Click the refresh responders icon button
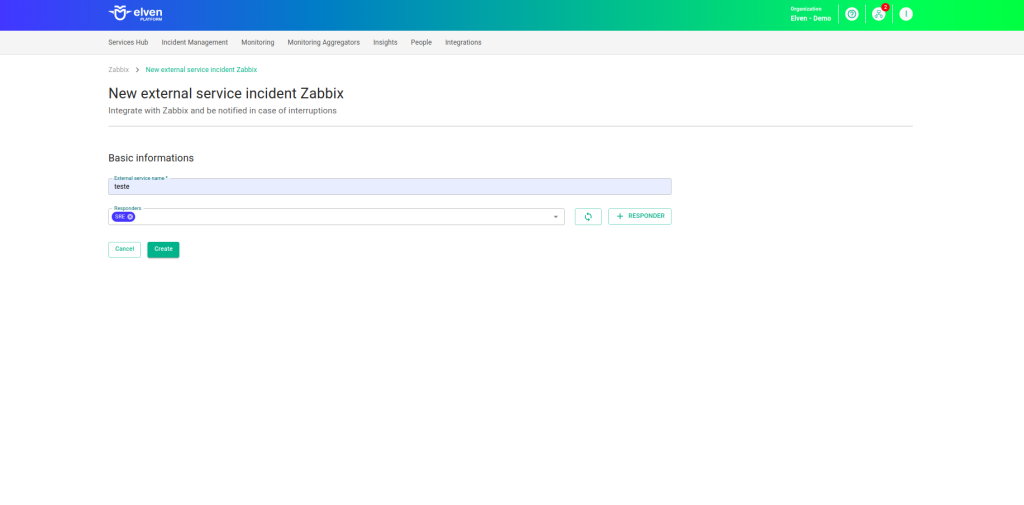This screenshot has width=1024, height=505. [x=588, y=216]
